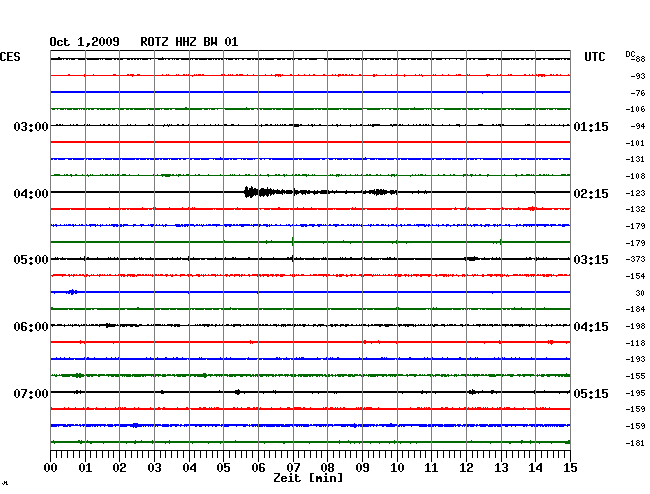This screenshot has height=494, width=650.
Task: Click the "Zeit [min]" axis title
Action: [x=308, y=478]
